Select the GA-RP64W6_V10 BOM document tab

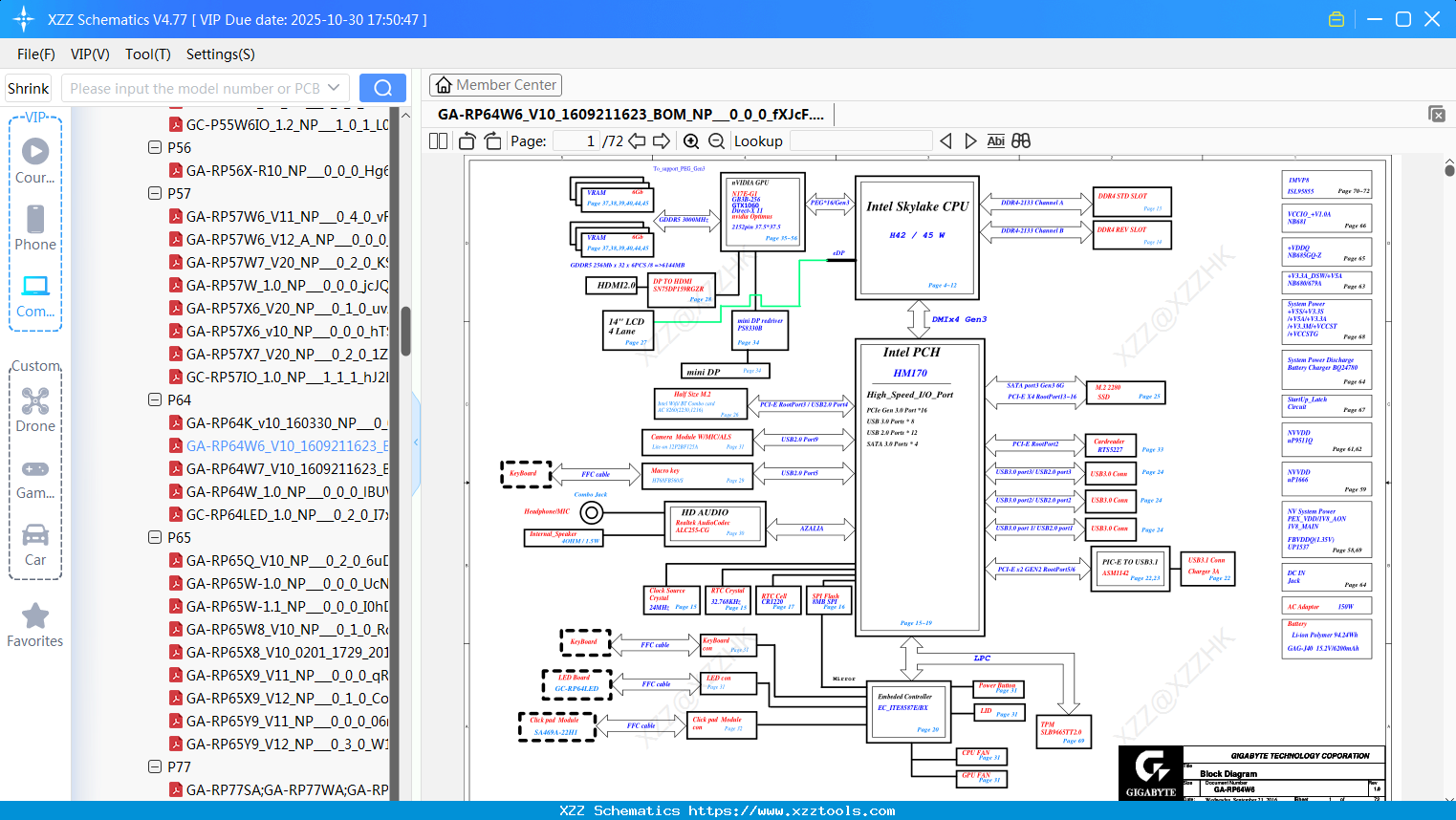click(631, 115)
